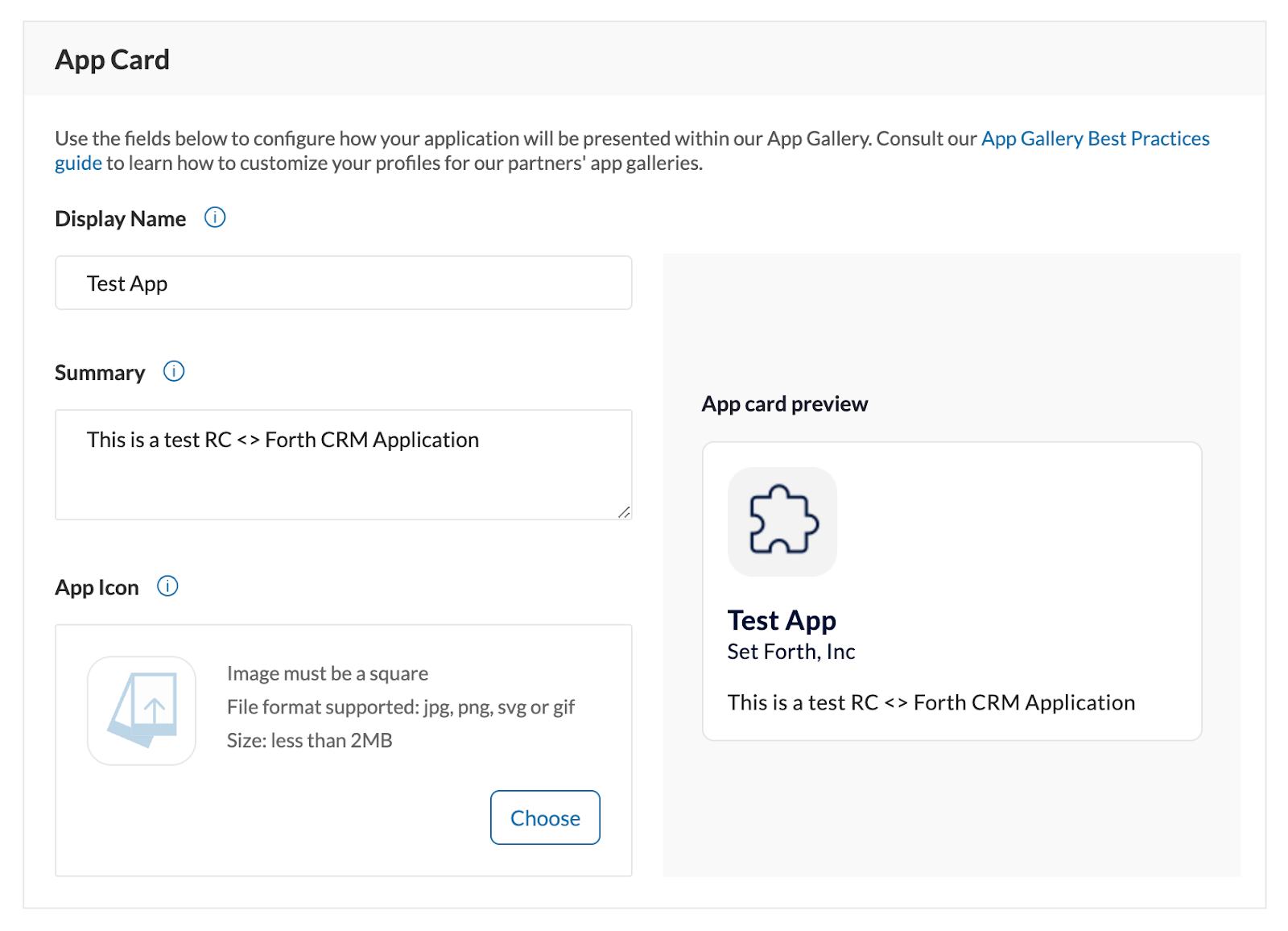The image size is (1288, 931).
Task: Click inside the Summary text area
Action: click(x=343, y=463)
